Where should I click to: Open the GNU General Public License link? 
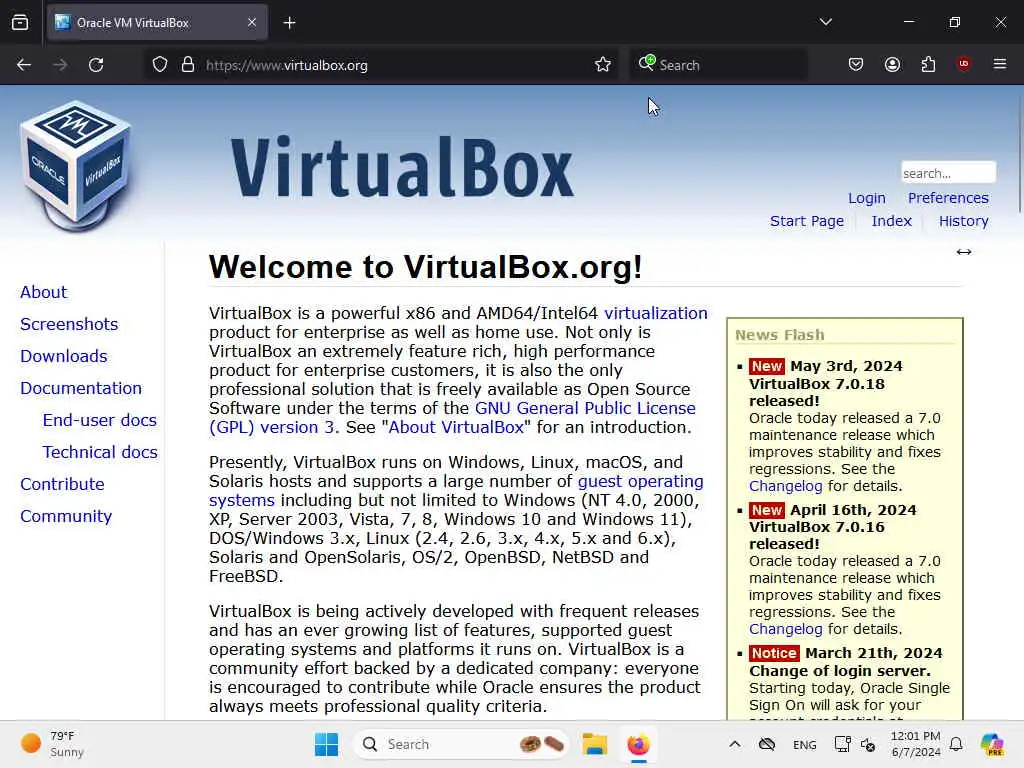click(x=585, y=408)
